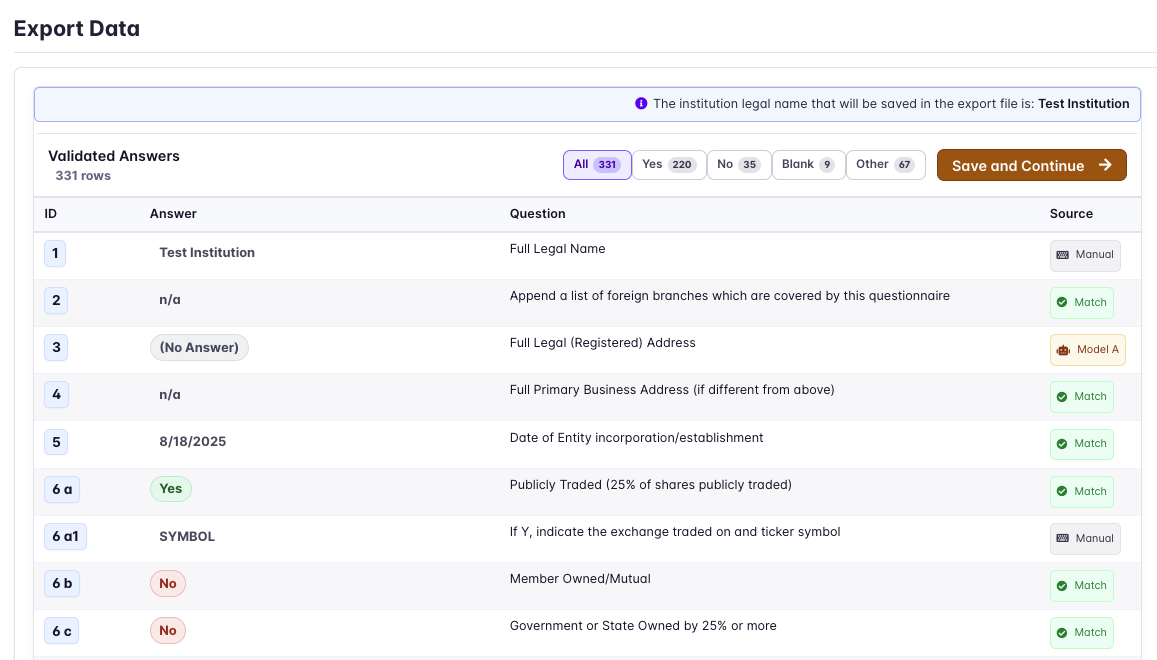
Task: Click the Match check icon on the Publicly Traded row
Action: [1064, 491]
